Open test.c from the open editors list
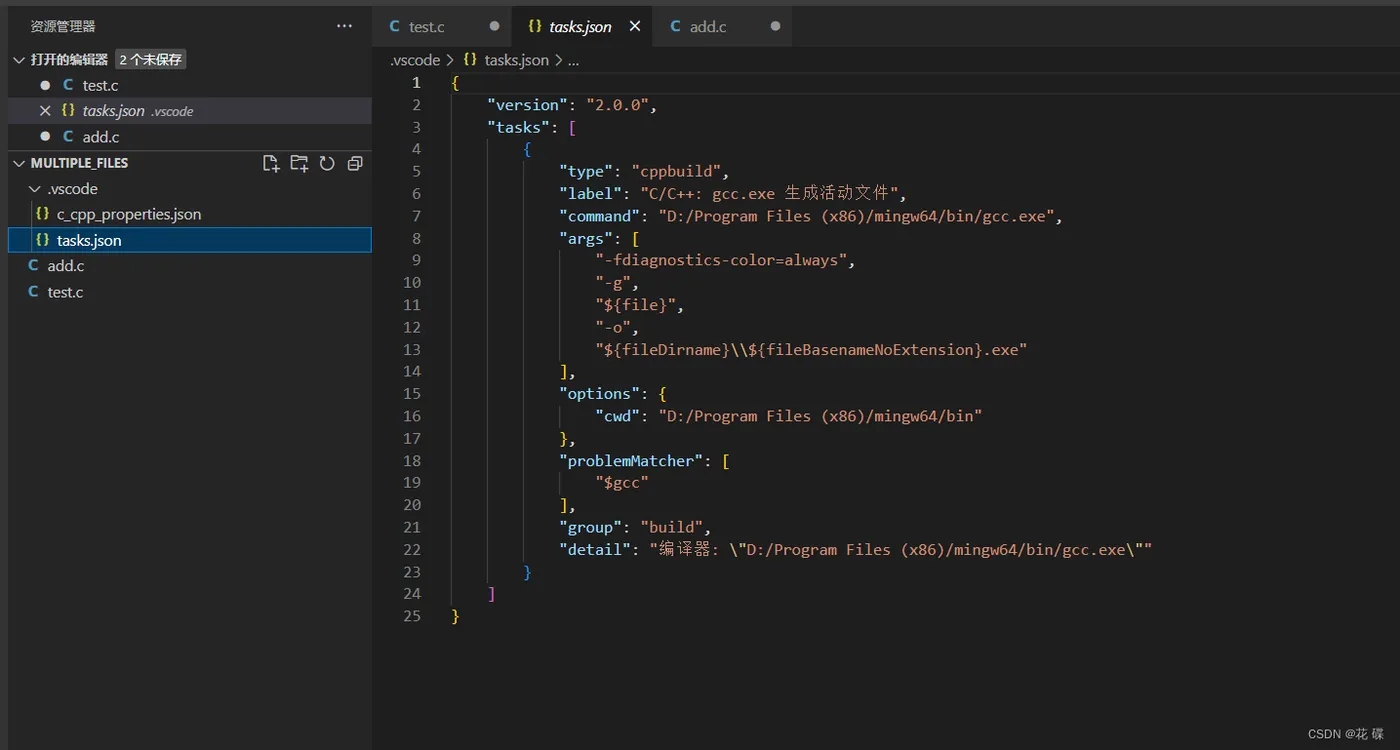This screenshot has width=1400, height=750. point(190,85)
